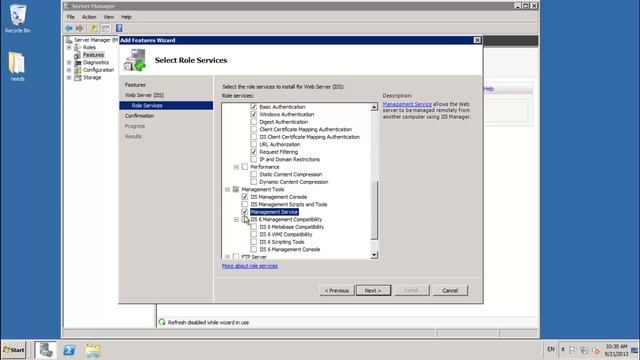This screenshot has width=640, height=360.
Task: Select Web Server (IIS) wizard step
Action: pyautogui.click(x=144, y=95)
